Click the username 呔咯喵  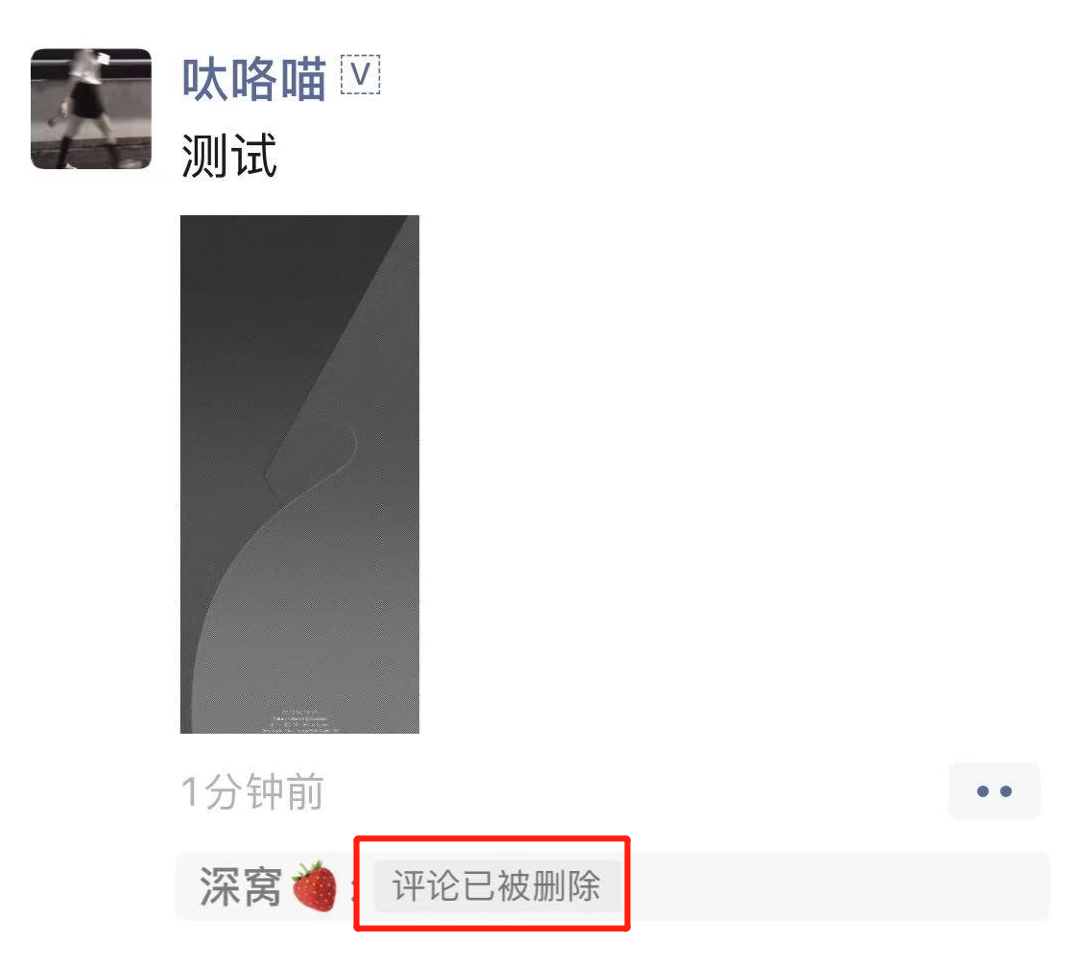pos(254,79)
